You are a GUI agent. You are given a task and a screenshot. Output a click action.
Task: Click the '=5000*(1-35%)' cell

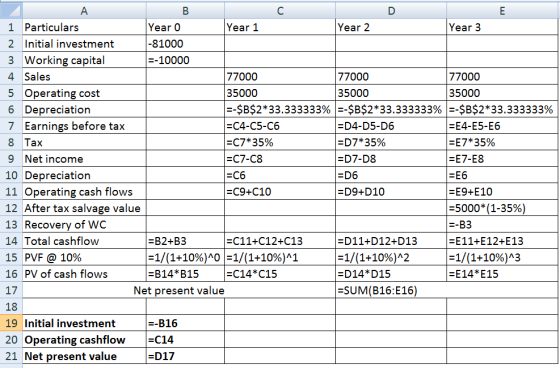point(502,208)
